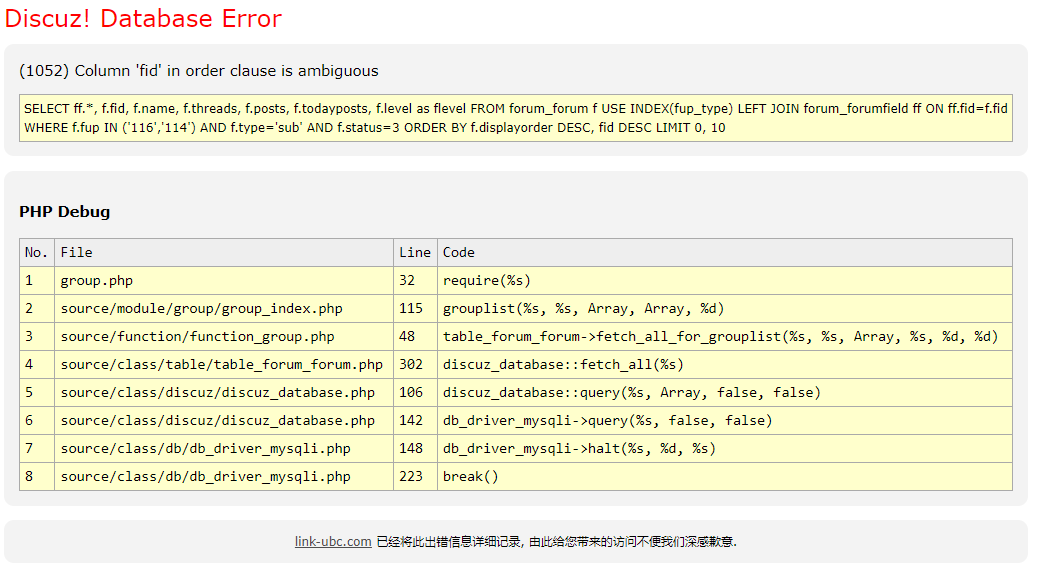Screen dimensions: 1051x575
Task: Click the grouplist code cell
Action: pos(583,309)
